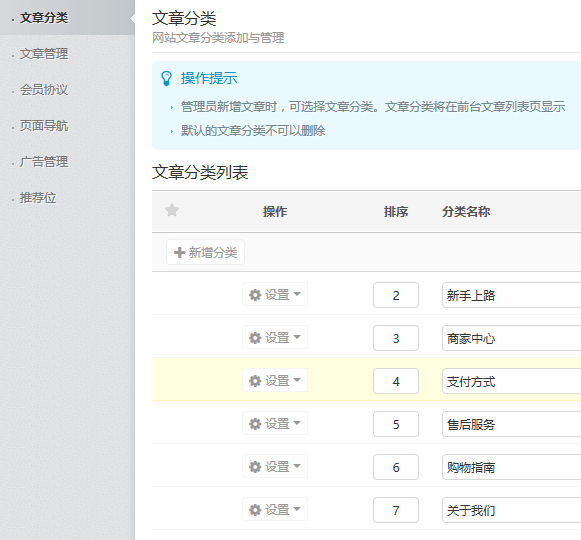
Task: Edit the 售后服务 category name field
Action: point(511,424)
